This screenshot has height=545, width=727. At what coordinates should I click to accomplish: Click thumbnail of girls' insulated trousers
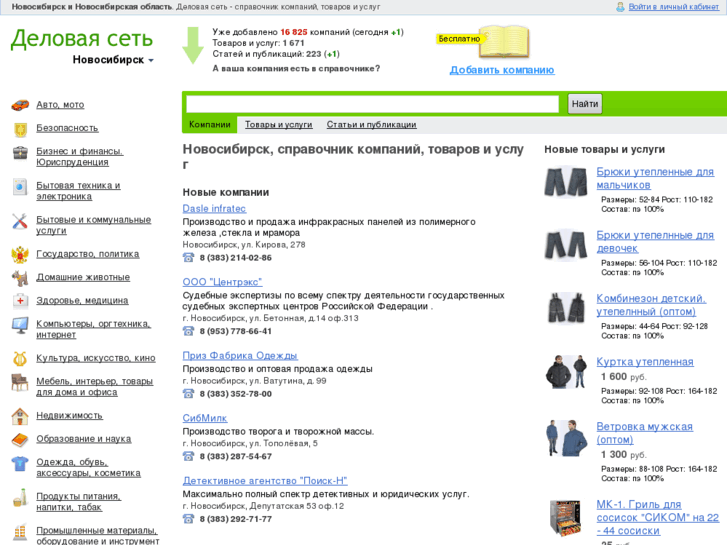(566, 245)
